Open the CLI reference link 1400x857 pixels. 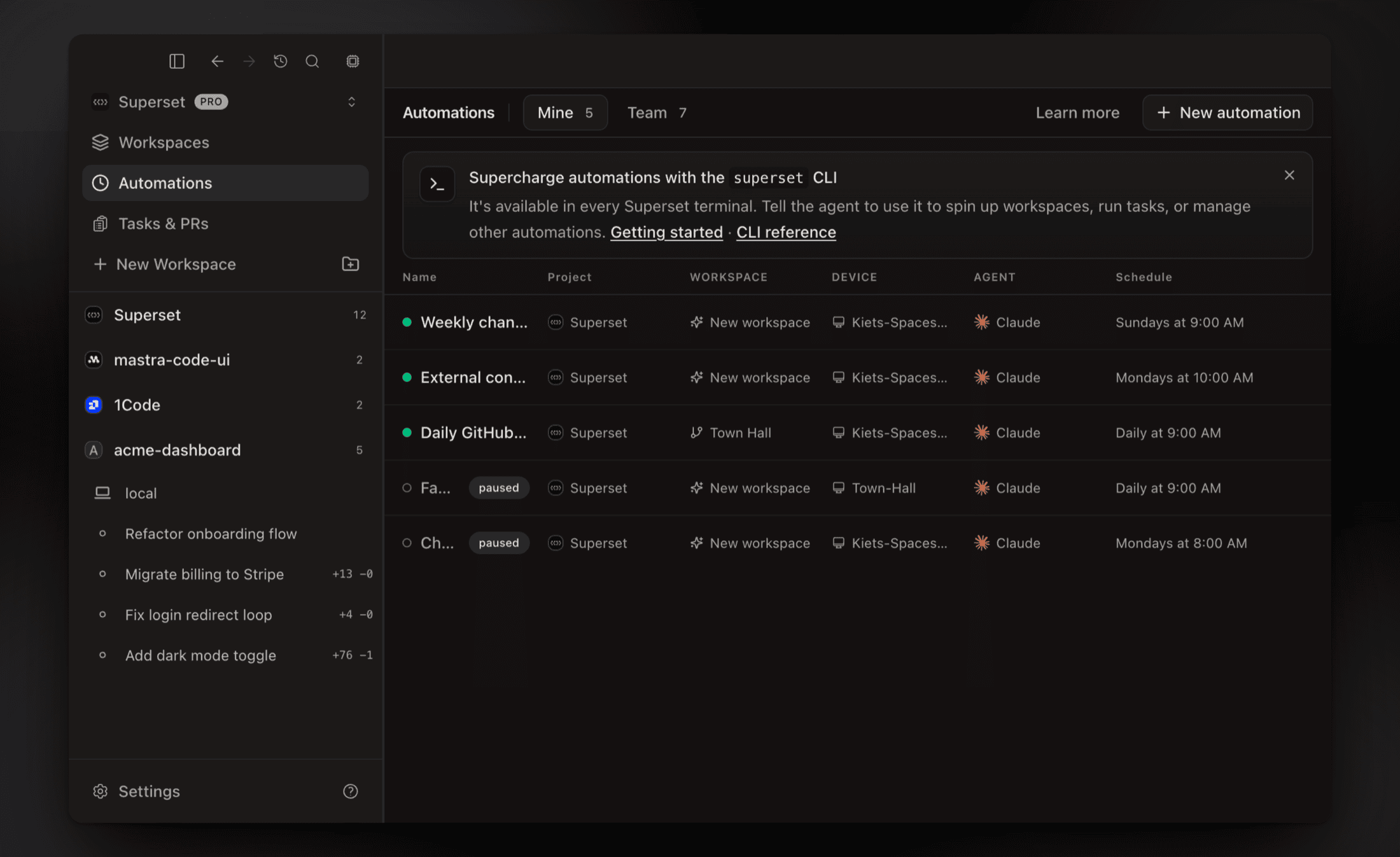(x=786, y=232)
